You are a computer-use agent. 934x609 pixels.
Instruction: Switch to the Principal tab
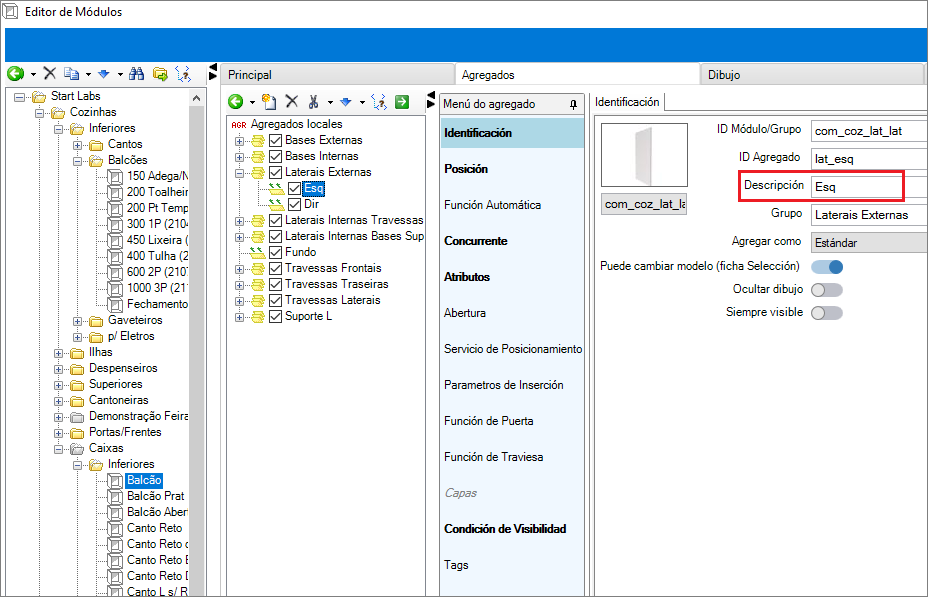337,75
